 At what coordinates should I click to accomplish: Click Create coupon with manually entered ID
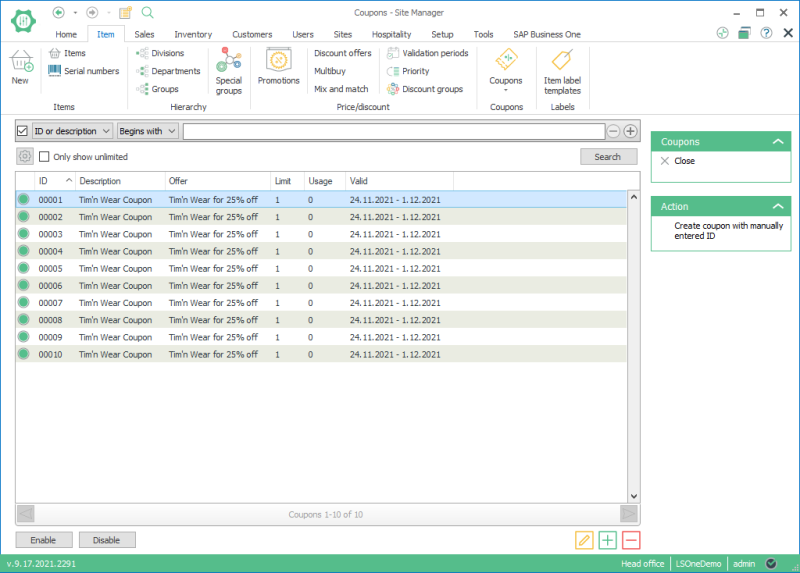728,231
